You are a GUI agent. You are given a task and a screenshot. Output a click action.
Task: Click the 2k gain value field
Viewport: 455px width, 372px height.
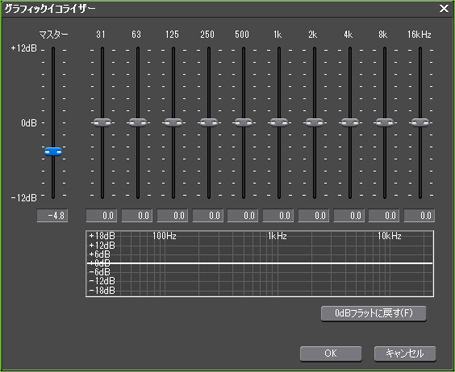click(x=314, y=216)
